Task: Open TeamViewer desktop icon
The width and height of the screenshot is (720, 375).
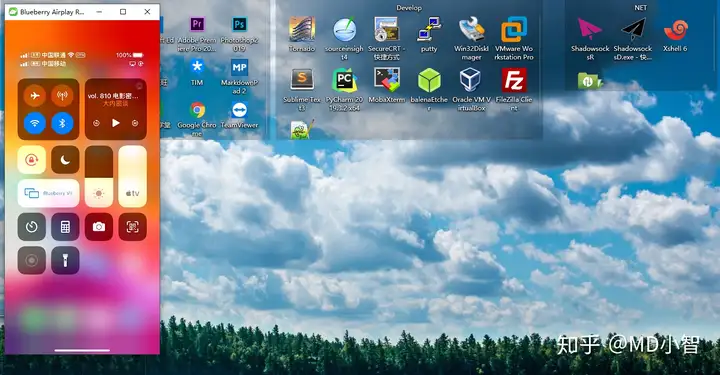Action: coord(239,115)
